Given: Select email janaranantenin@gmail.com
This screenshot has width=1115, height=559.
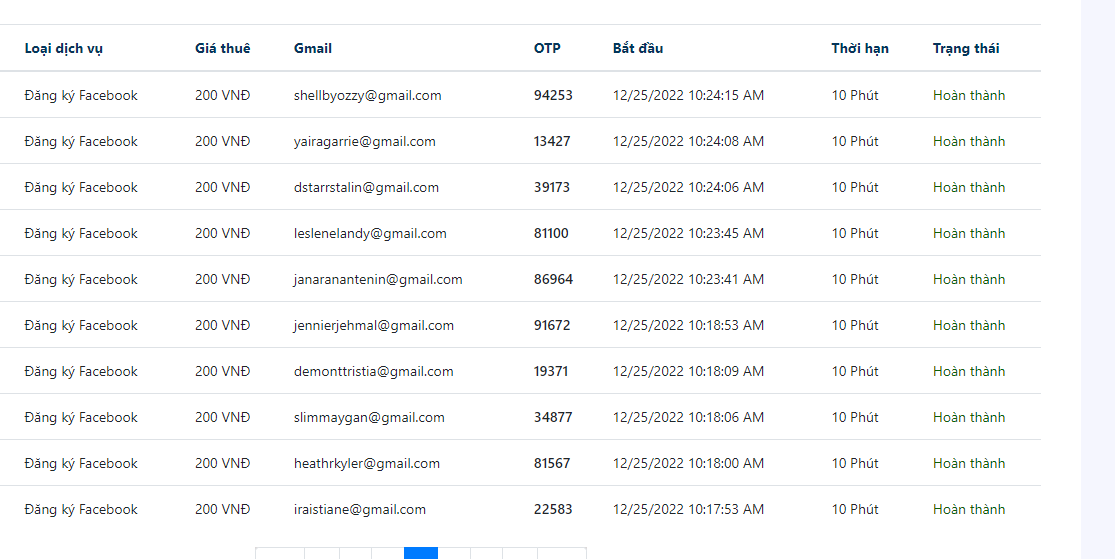Looking at the screenshot, I should pyautogui.click(x=378, y=280).
